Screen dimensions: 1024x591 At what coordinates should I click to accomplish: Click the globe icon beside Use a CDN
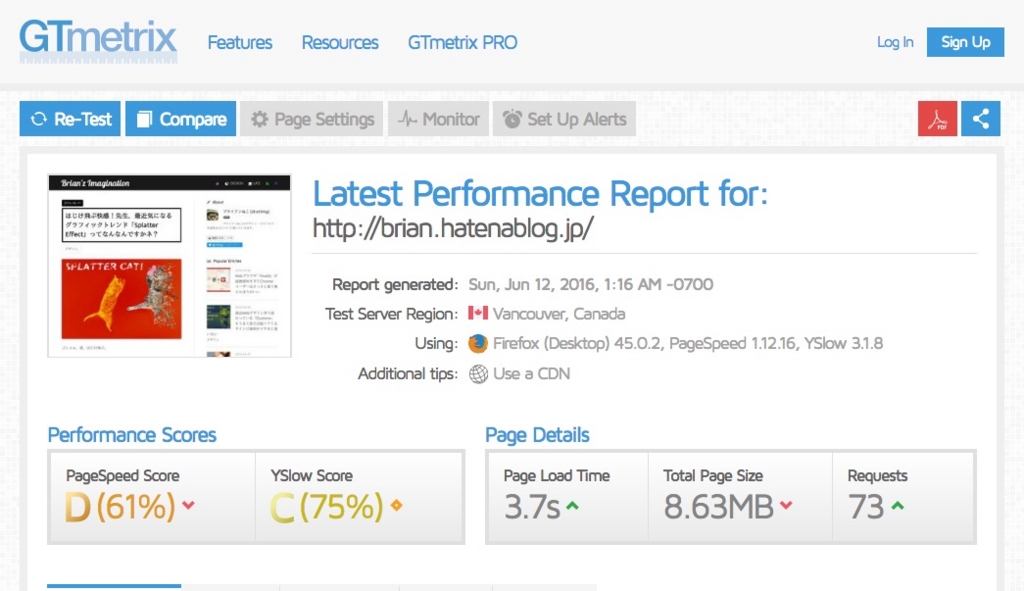478,374
